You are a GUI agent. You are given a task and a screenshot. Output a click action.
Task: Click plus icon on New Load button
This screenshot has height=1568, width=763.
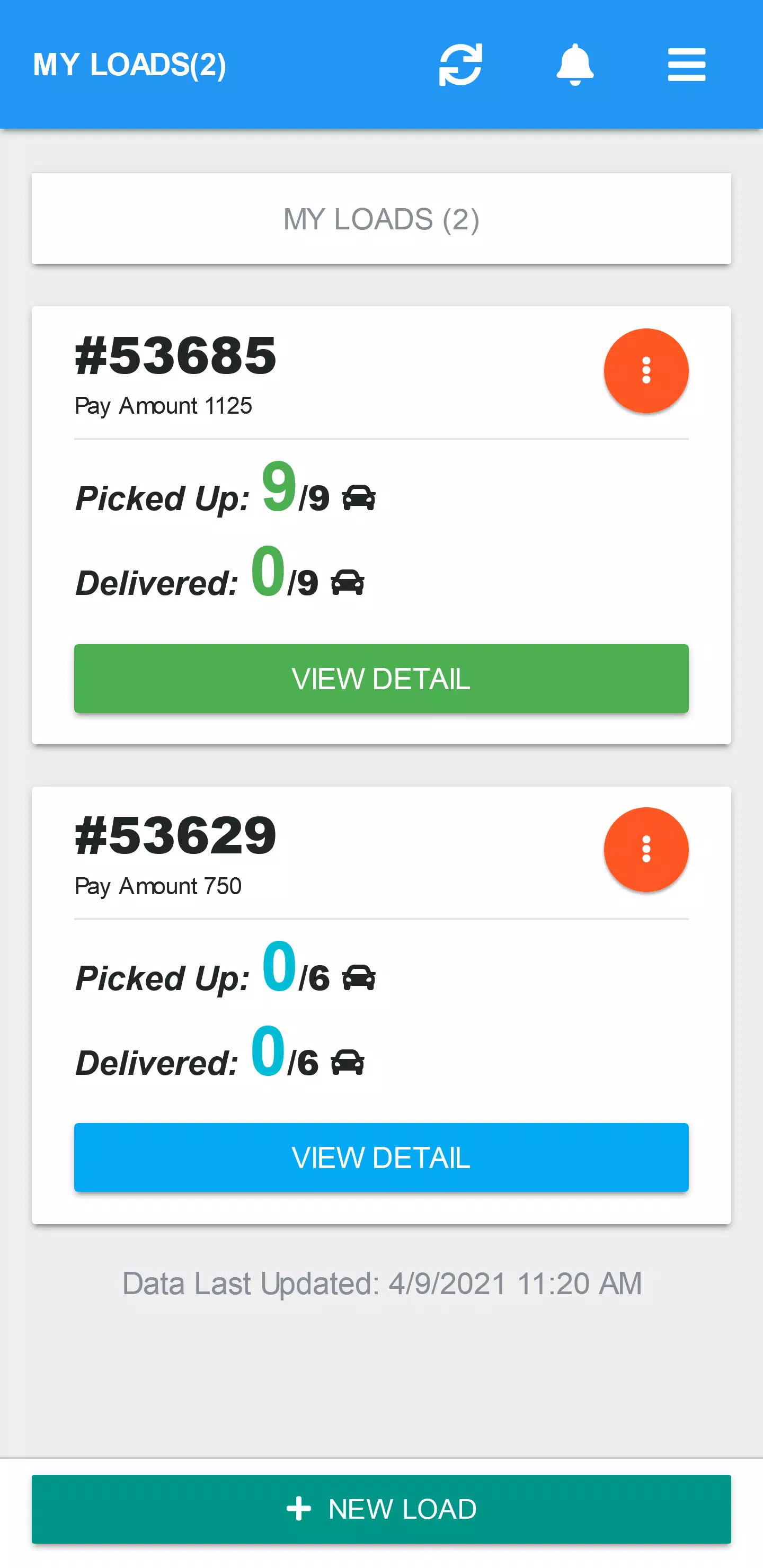(298, 1509)
